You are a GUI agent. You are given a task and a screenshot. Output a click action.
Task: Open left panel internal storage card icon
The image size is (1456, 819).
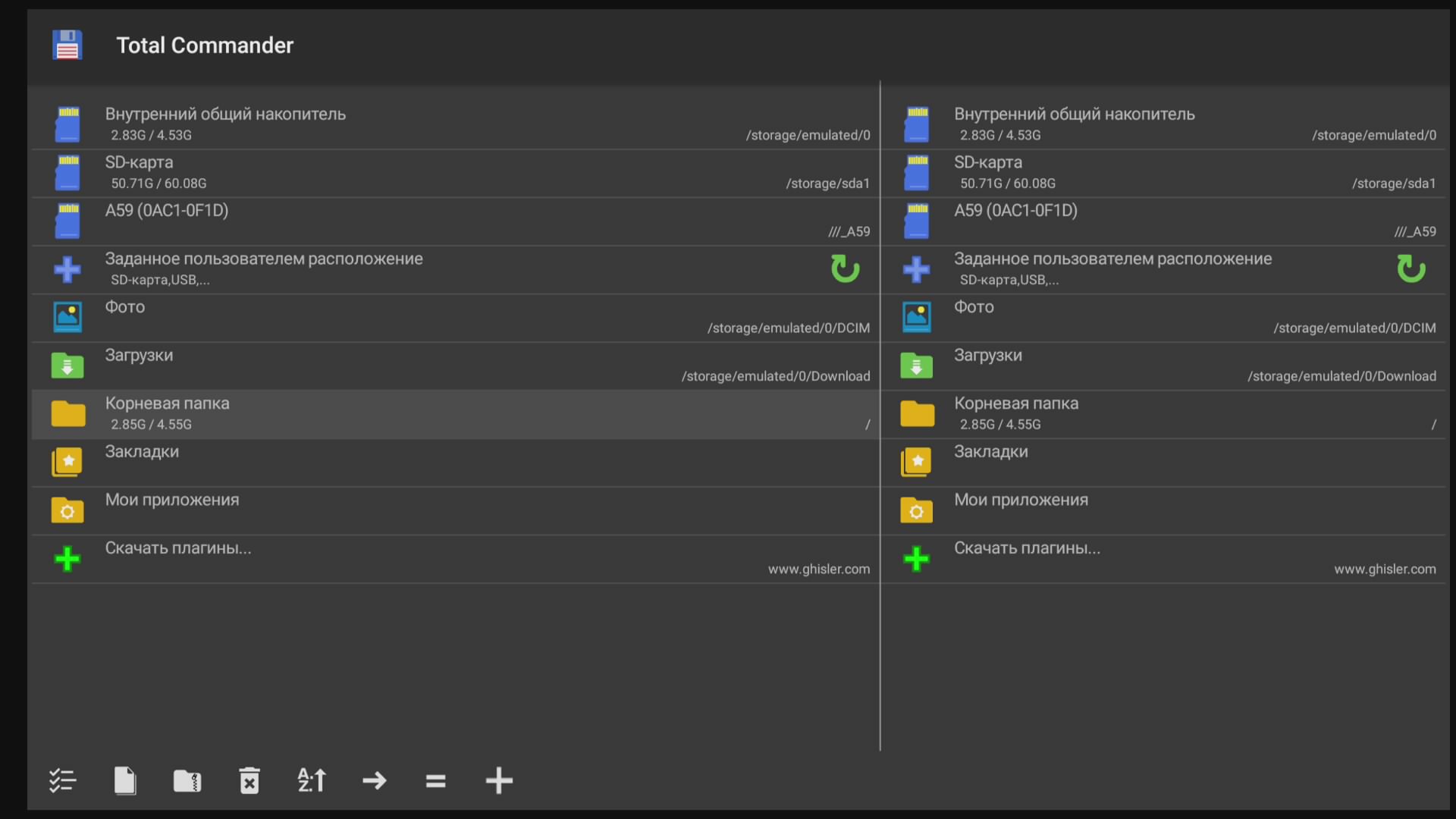click(67, 124)
